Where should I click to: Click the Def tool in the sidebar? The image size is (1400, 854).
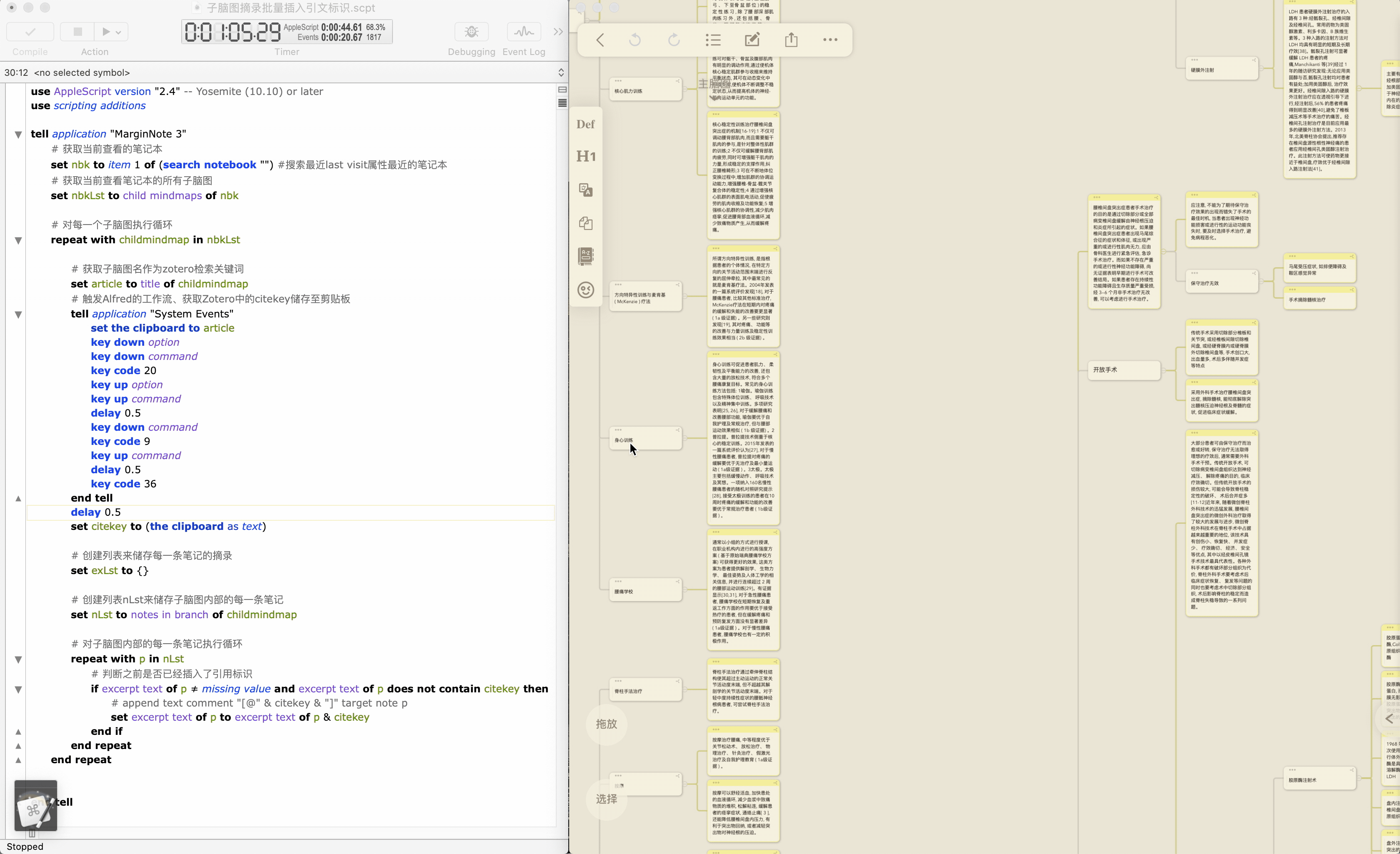pos(585,125)
